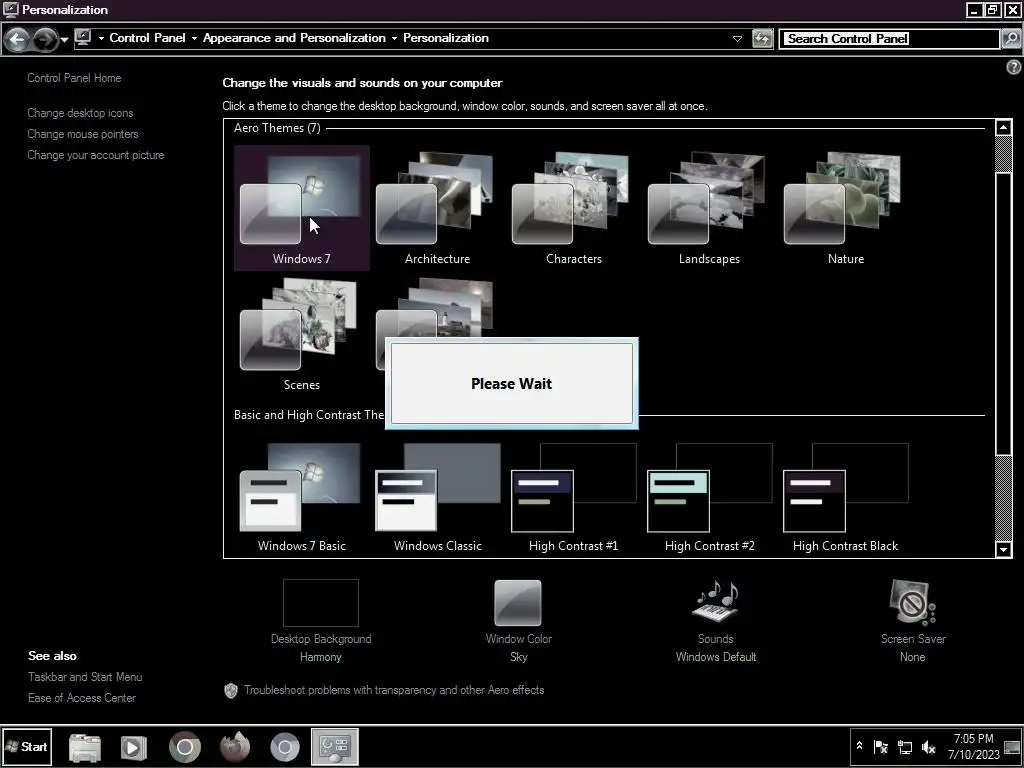Image resolution: width=1024 pixels, height=768 pixels.
Task: Select the Windows 7 Aero theme
Action: click(x=302, y=208)
